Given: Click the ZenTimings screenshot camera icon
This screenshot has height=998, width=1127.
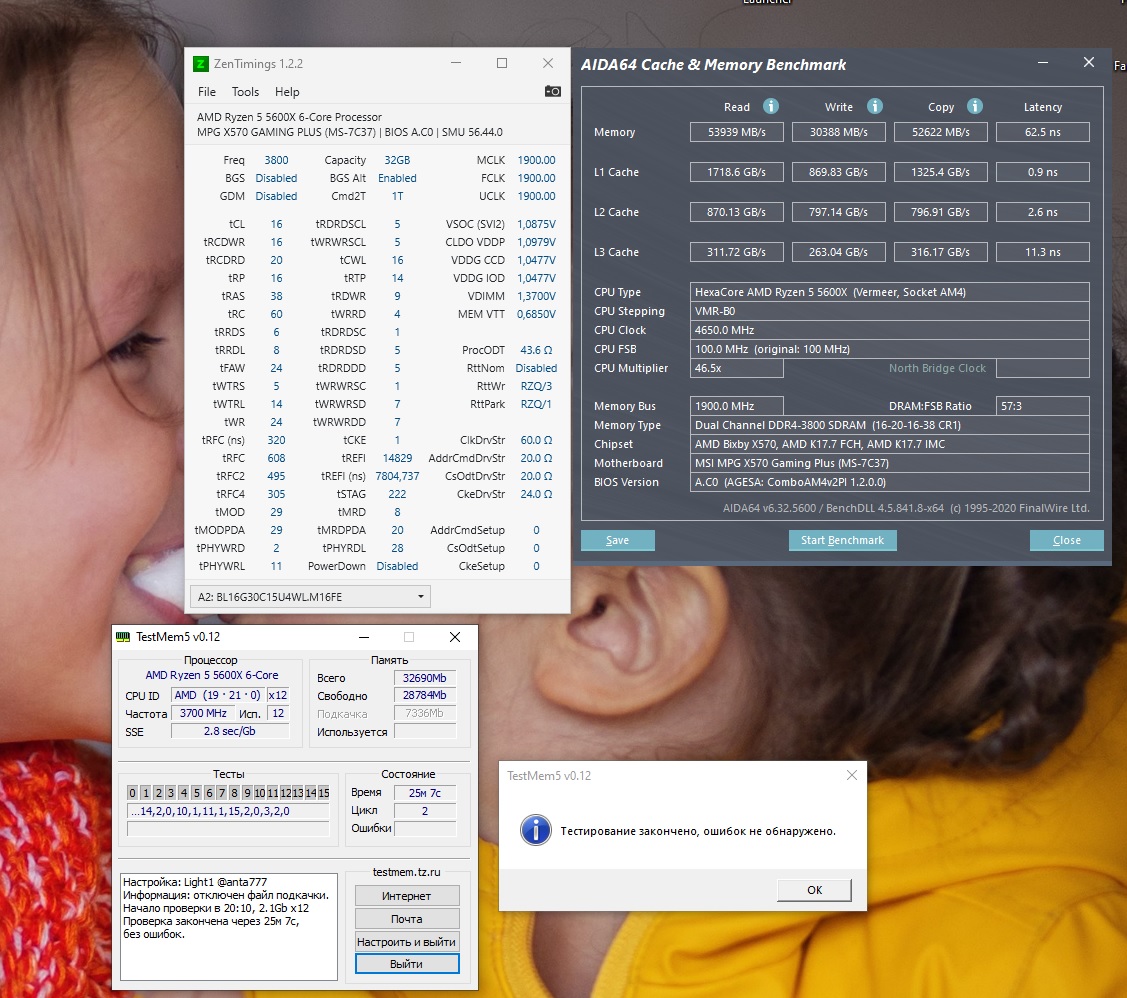Looking at the screenshot, I should click(x=553, y=91).
